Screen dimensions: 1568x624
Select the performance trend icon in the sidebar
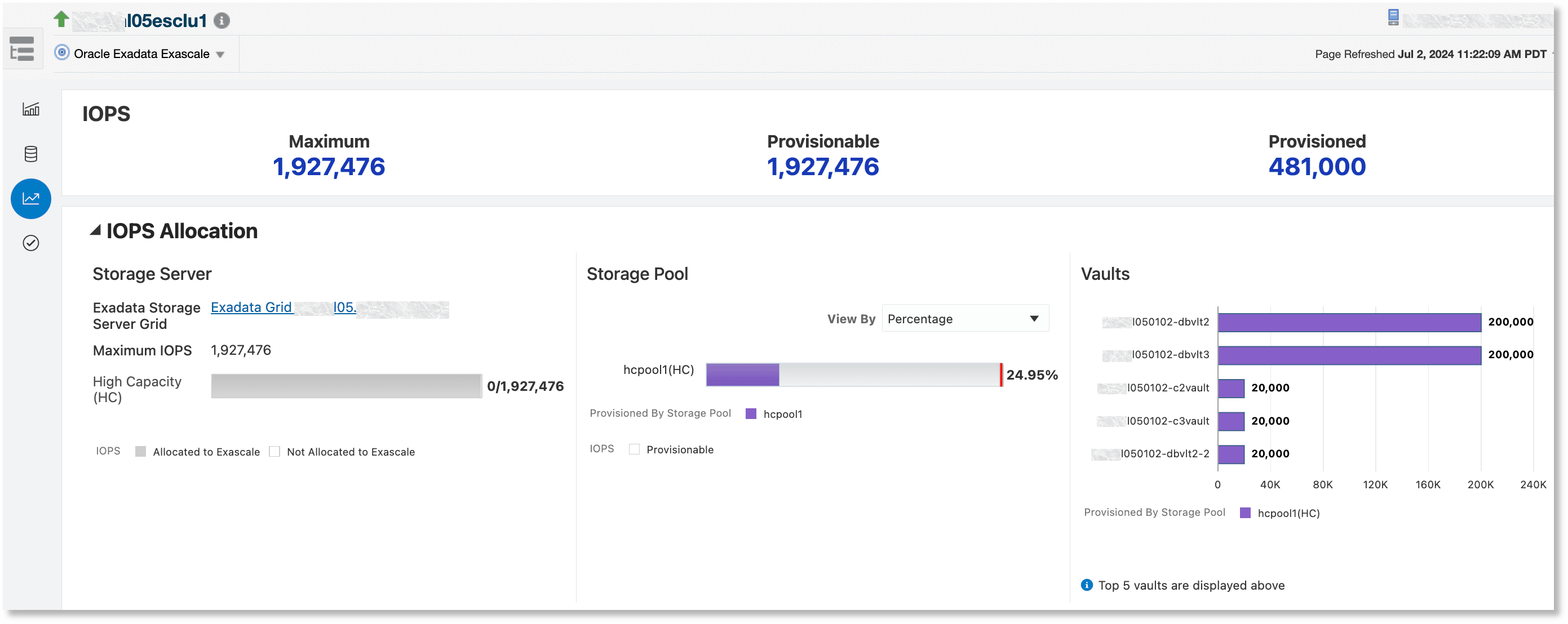pyautogui.click(x=30, y=198)
